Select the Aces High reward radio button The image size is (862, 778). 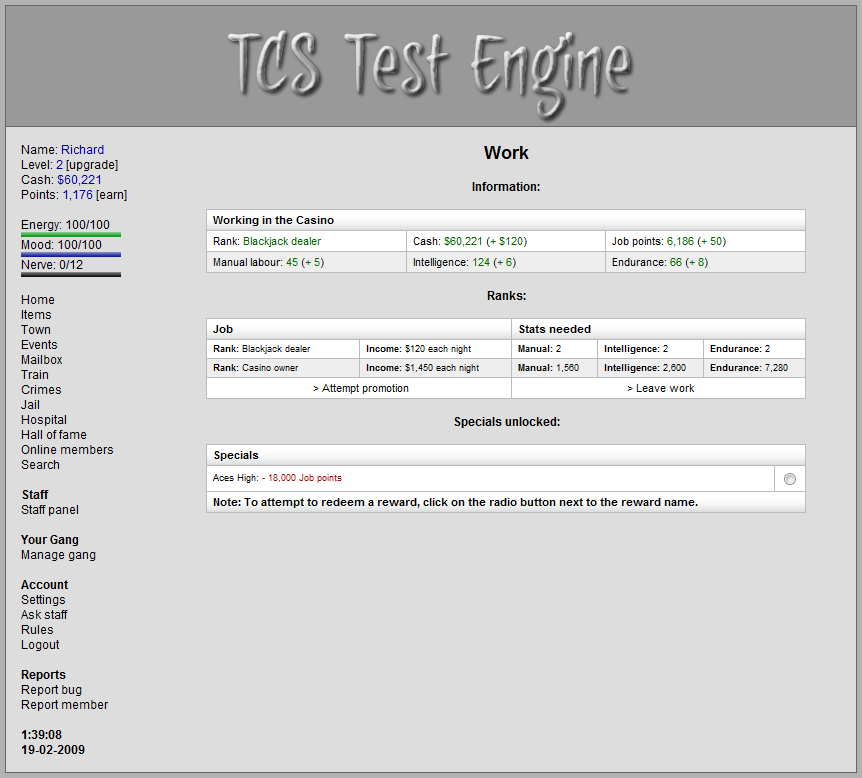(x=790, y=479)
